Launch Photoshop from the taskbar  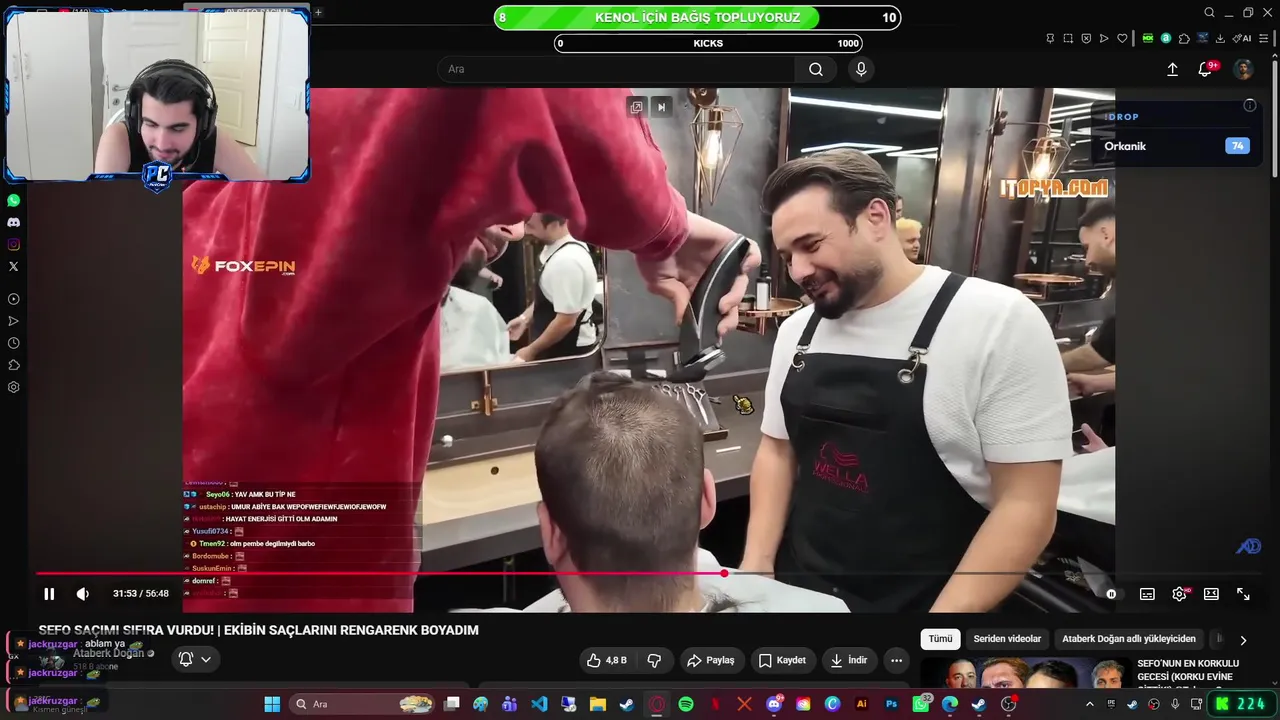891,704
